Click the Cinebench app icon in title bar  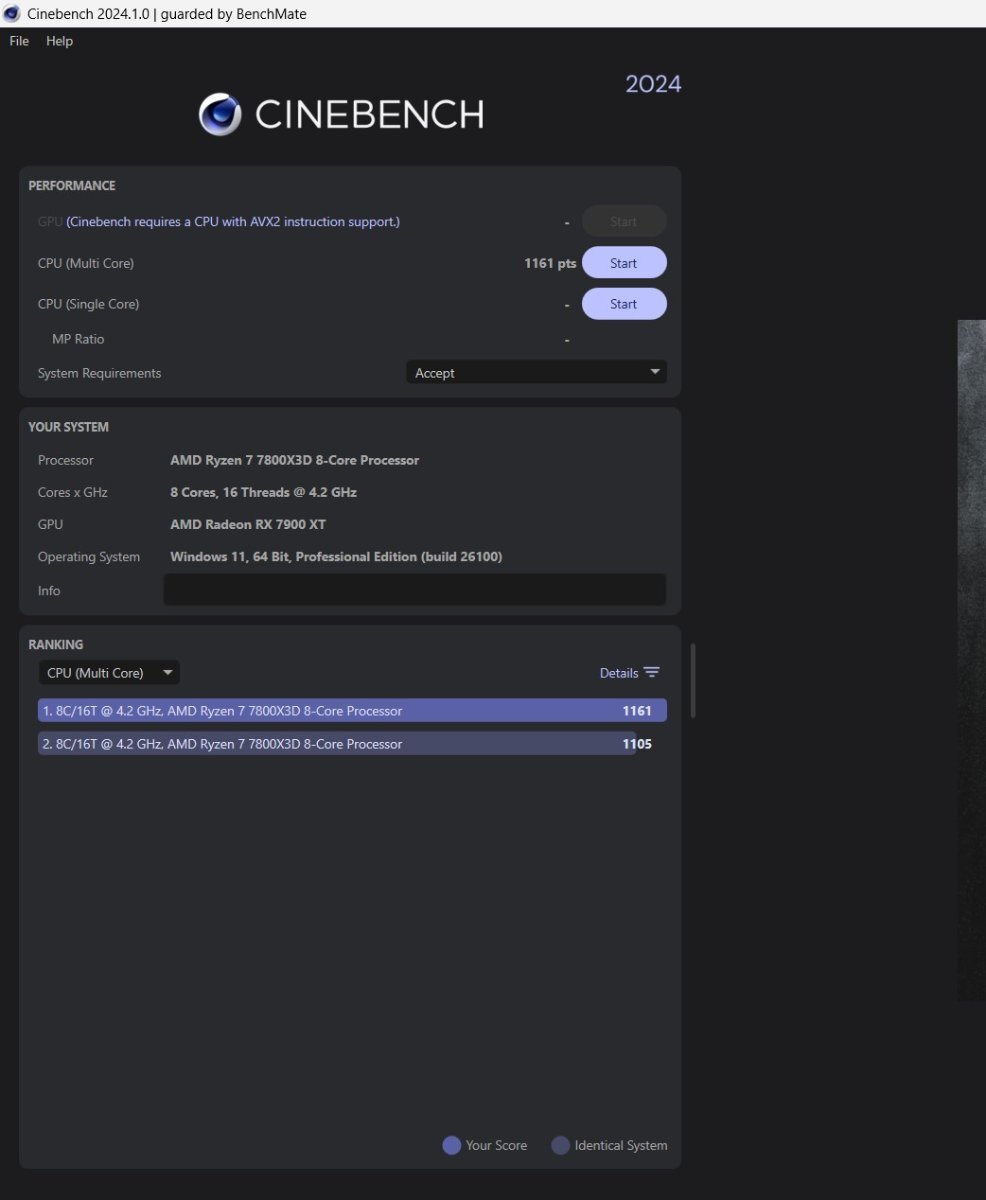12,13
